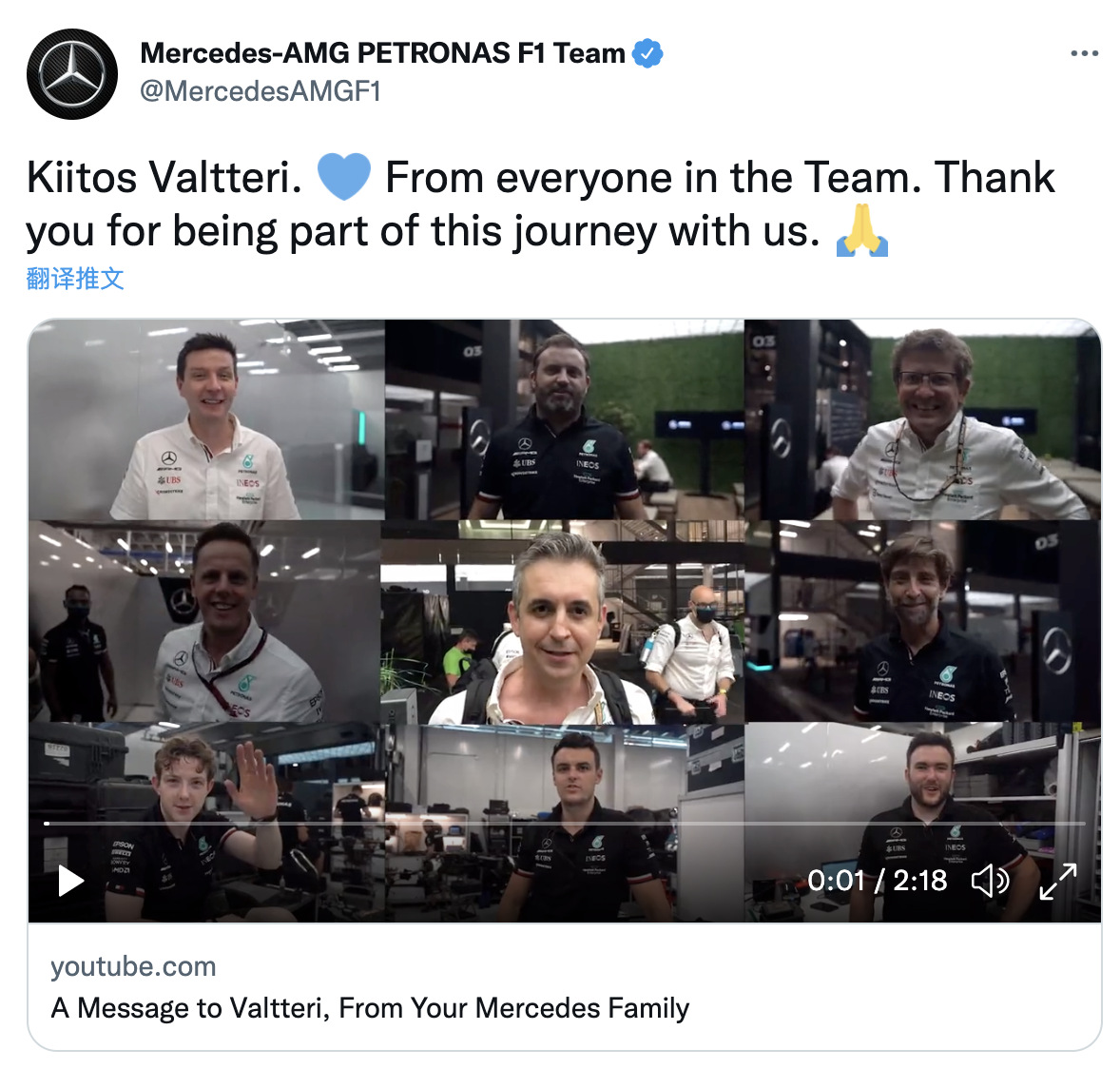Click the waving man video tile

pyautogui.click(x=207, y=822)
